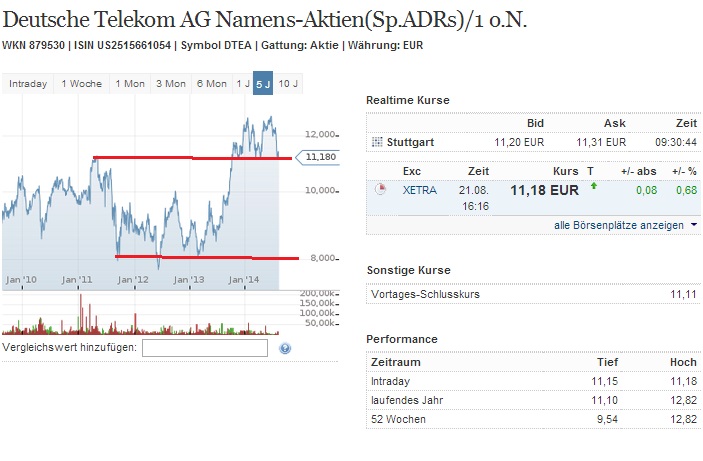The image size is (703, 461).
Task: Open the 6 Mon chart tab
Action: click(x=211, y=83)
